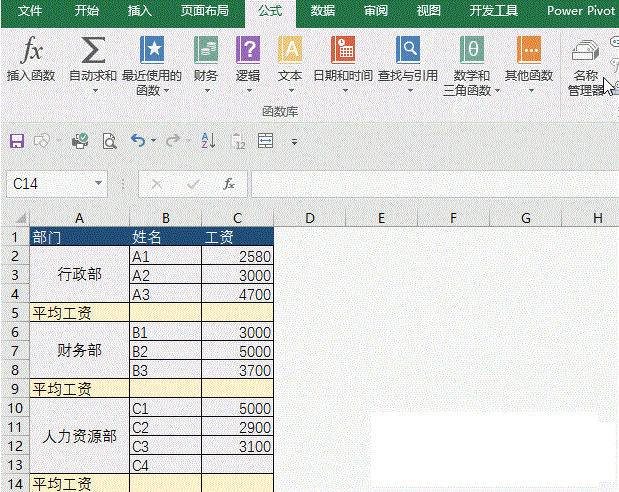Expand the Recently Used functions dropdown arrow
Screen dimensions: 619x492
click(167, 91)
